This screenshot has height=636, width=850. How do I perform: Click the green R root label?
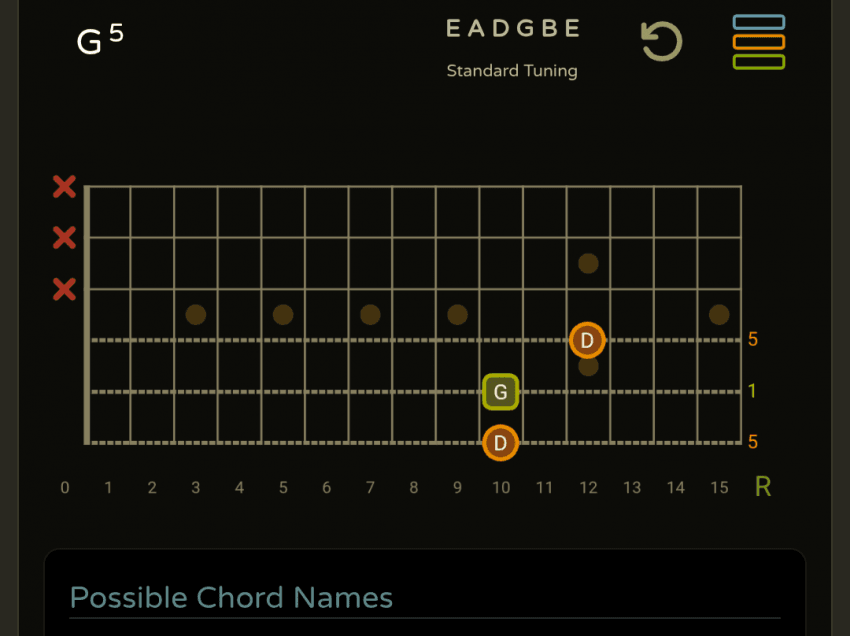tap(763, 487)
